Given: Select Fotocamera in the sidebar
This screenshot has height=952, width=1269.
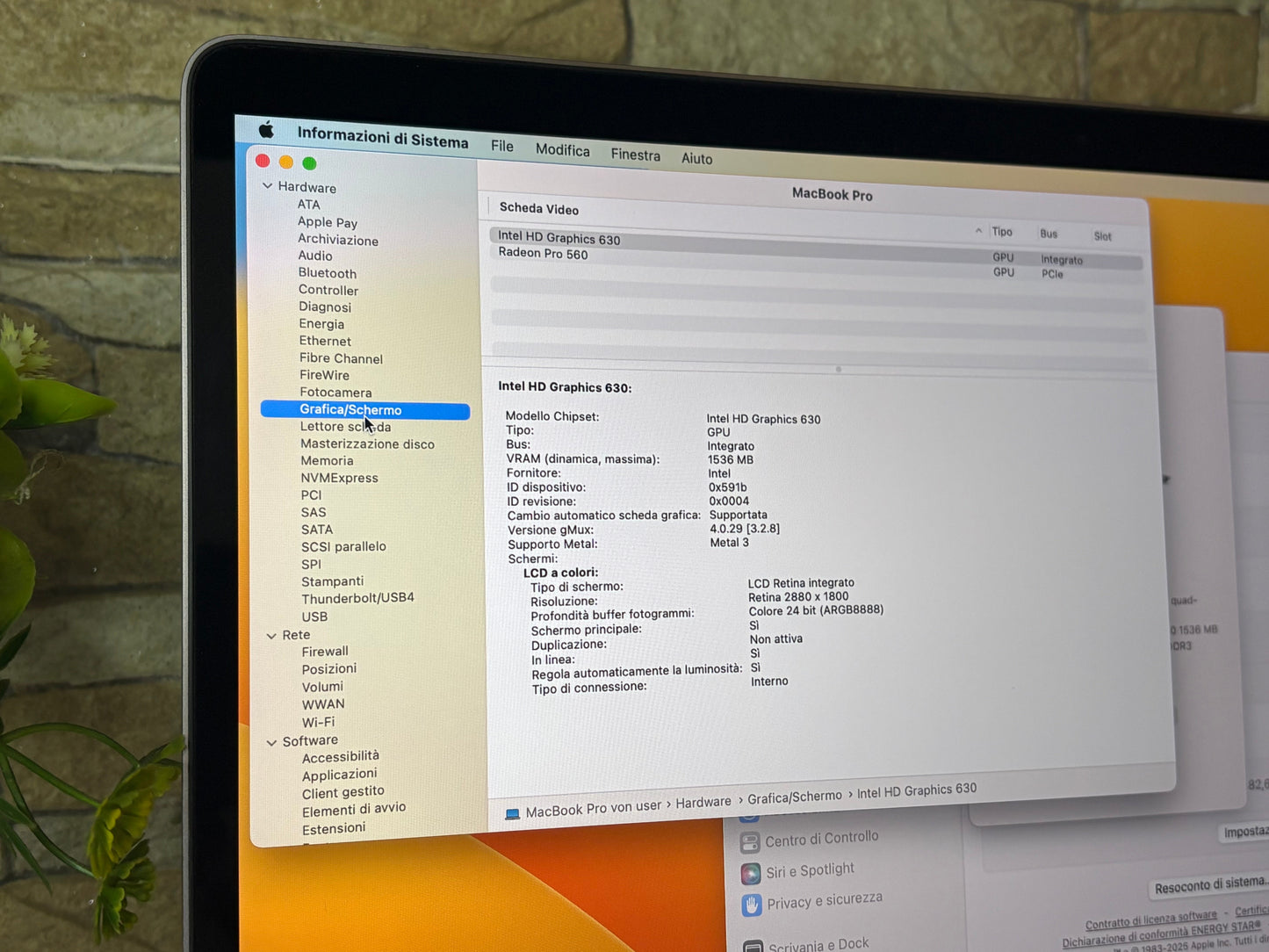Looking at the screenshot, I should pos(335,393).
